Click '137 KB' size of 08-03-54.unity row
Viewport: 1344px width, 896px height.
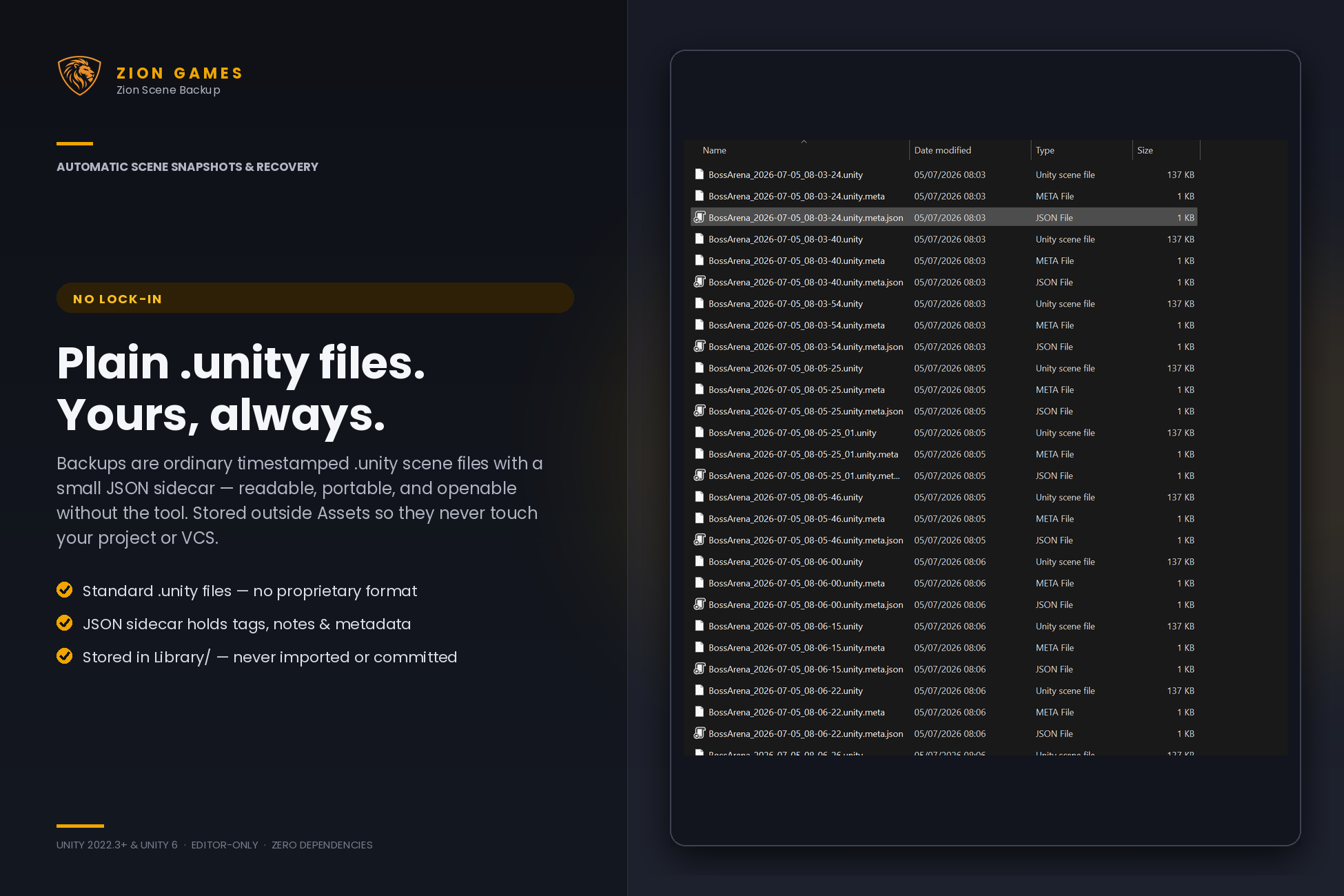point(1181,304)
